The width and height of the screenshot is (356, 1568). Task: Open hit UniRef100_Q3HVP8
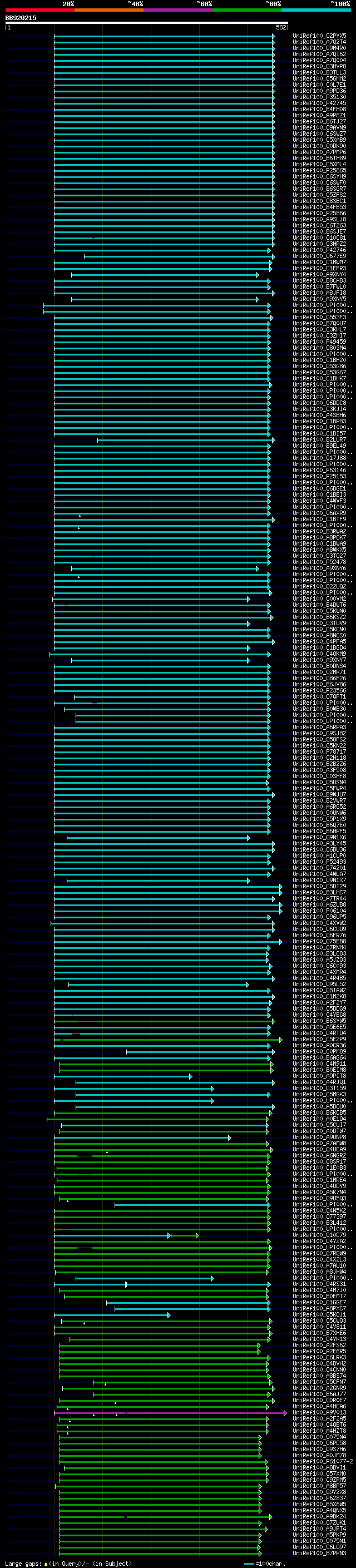coord(319,66)
